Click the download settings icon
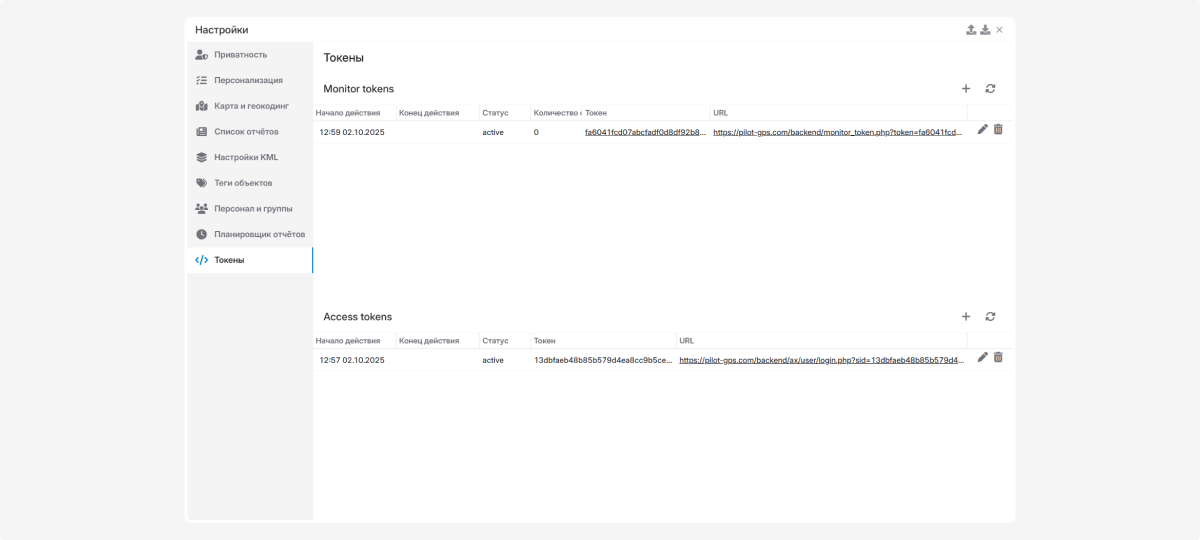The width and height of the screenshot is (1200, 540). 985,30
